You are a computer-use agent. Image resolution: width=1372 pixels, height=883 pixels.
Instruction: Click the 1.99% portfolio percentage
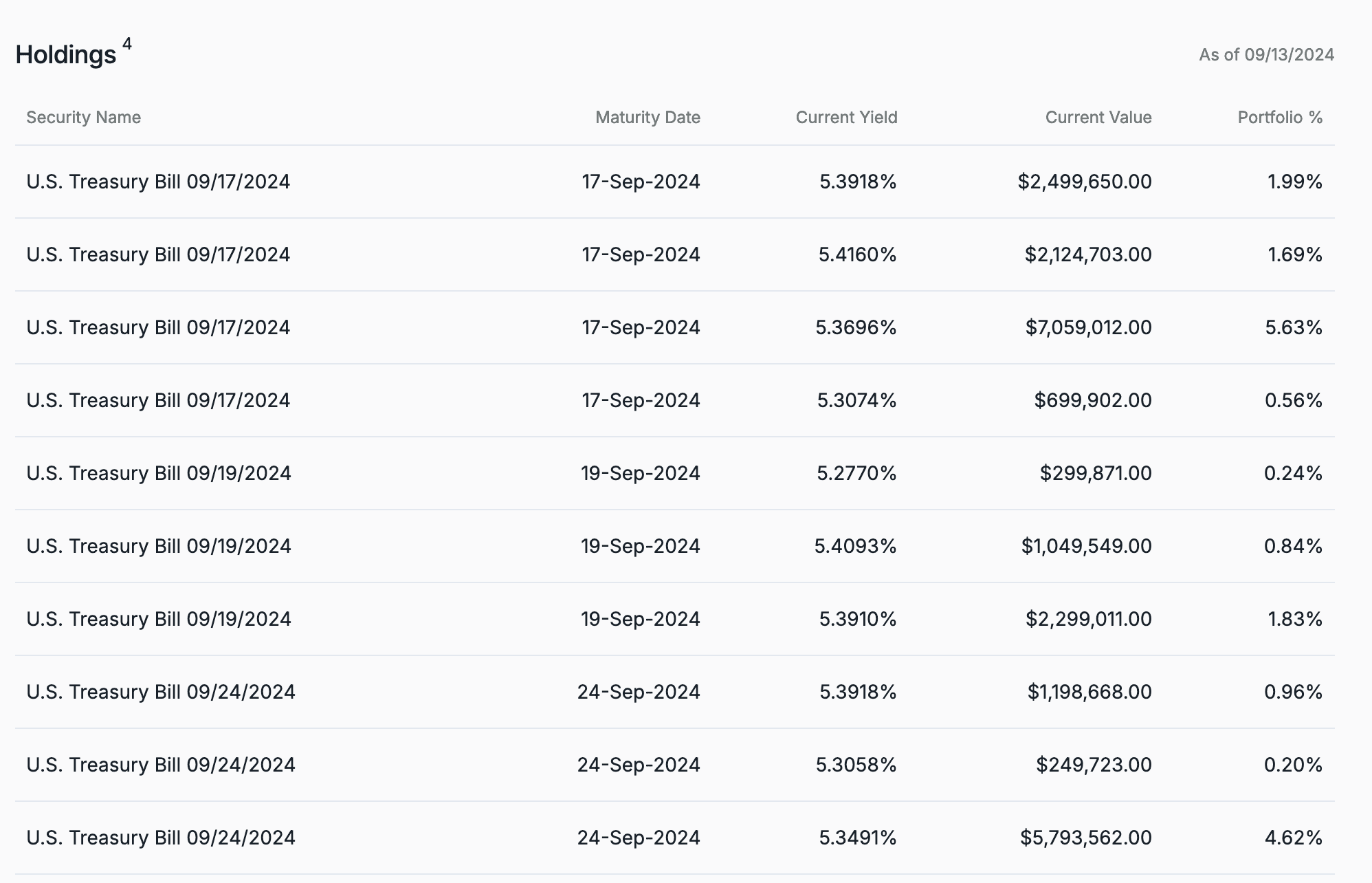tap(1295, 182)
